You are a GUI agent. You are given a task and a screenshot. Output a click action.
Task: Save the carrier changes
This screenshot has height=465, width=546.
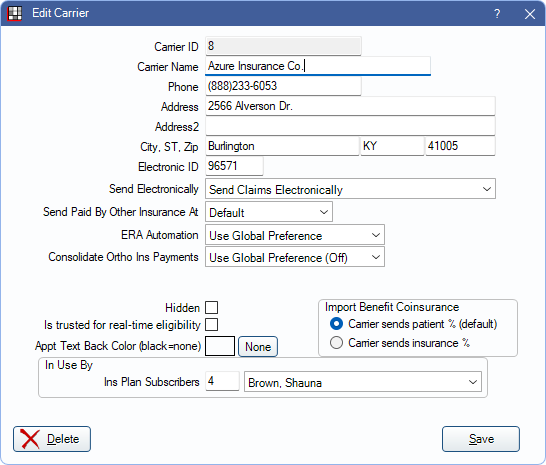click(x=481, y=439)
